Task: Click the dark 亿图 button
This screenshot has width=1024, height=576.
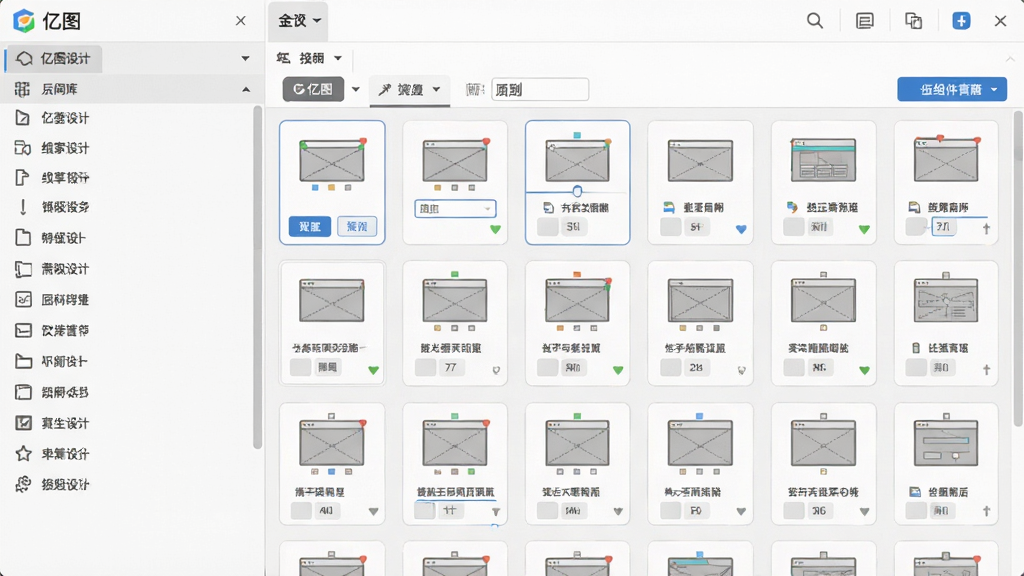Action: point(313,89)
